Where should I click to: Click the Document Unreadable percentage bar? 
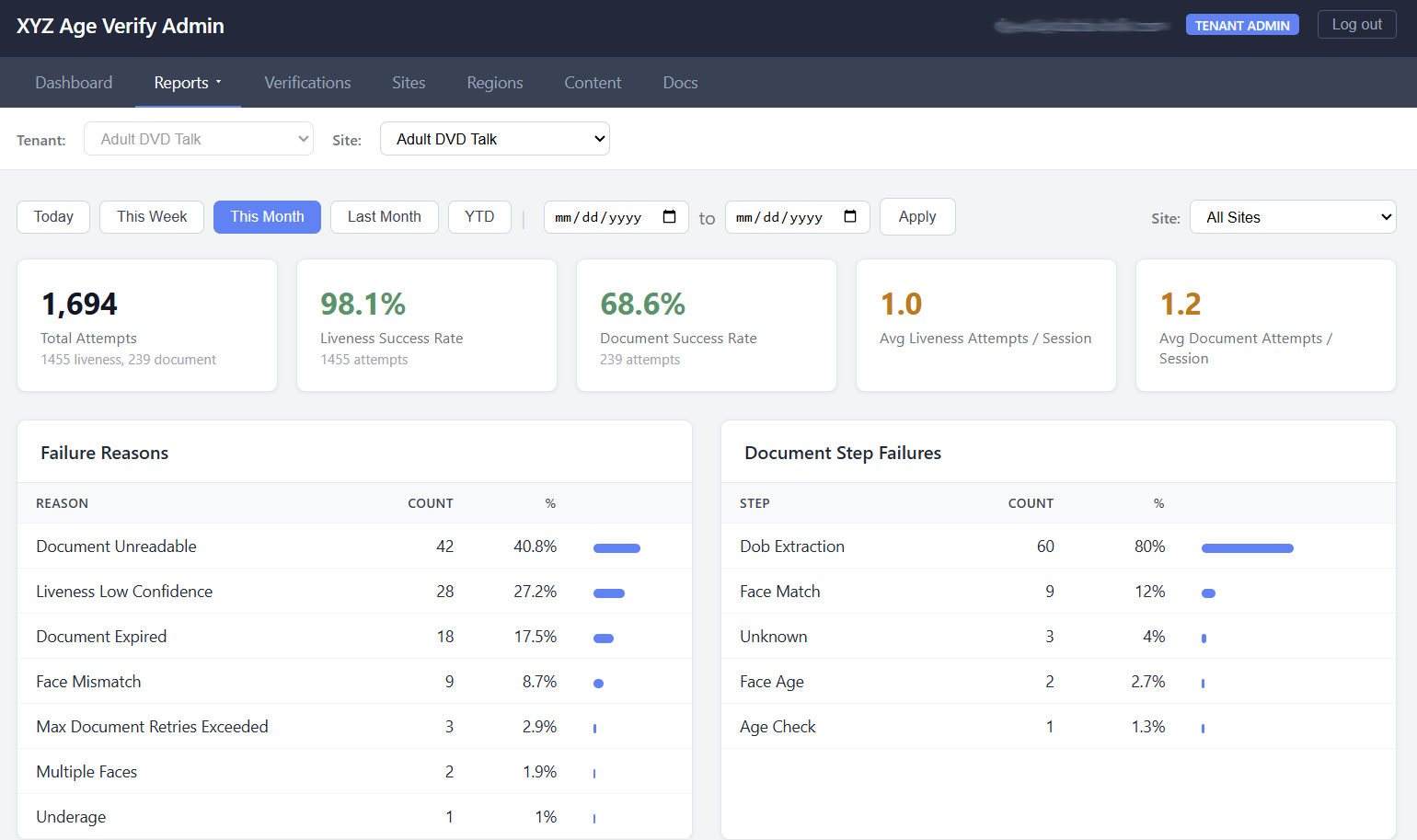coord(616,548)
